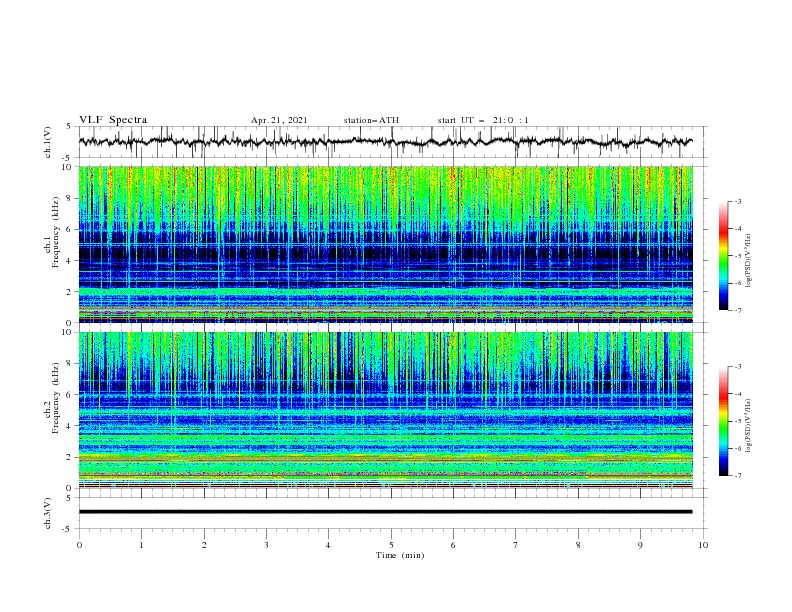Click the "VLF Spectra" plot title
This screenshot has width=792, height=612.
coord(113,120)
